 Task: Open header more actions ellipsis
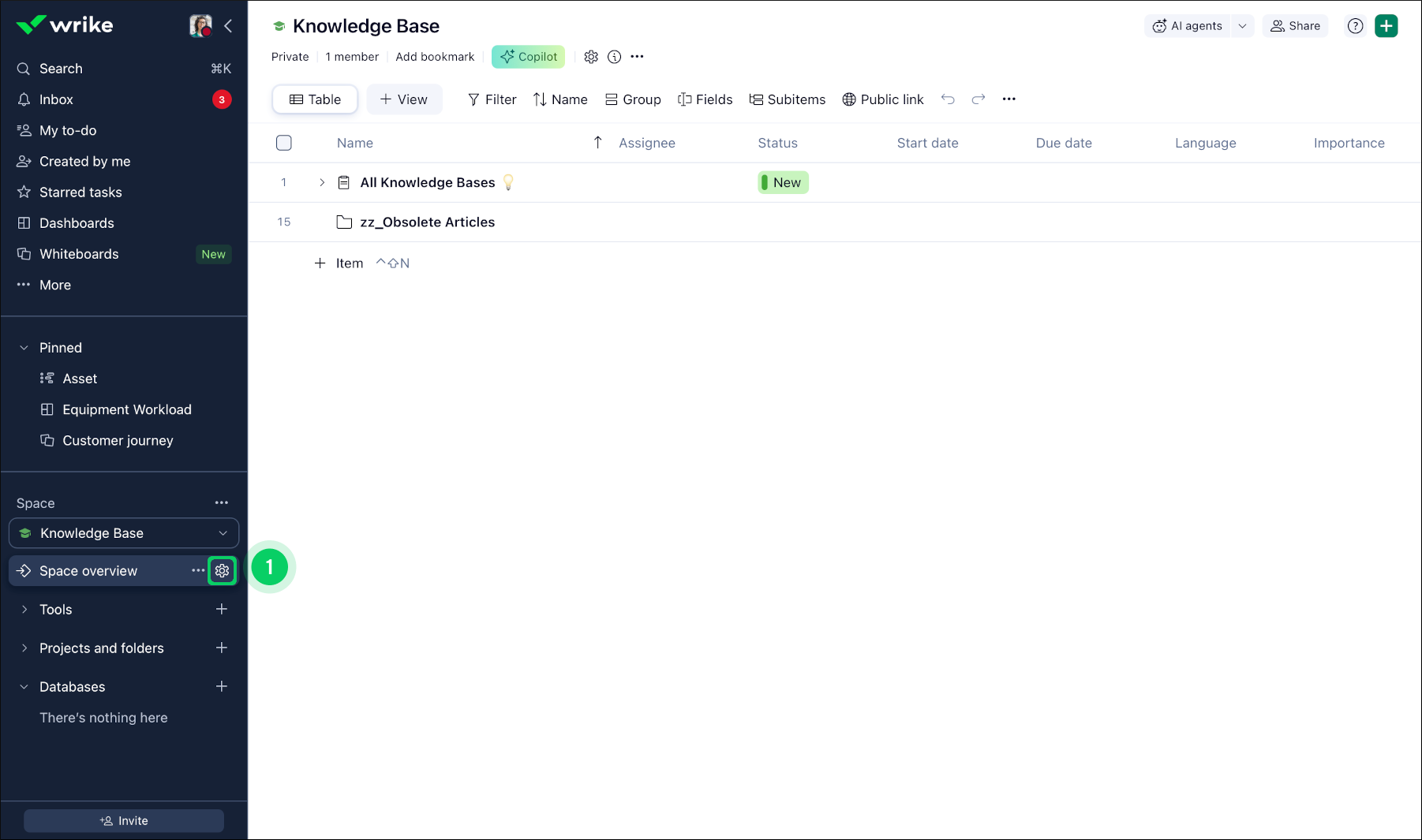click(638, 57)
